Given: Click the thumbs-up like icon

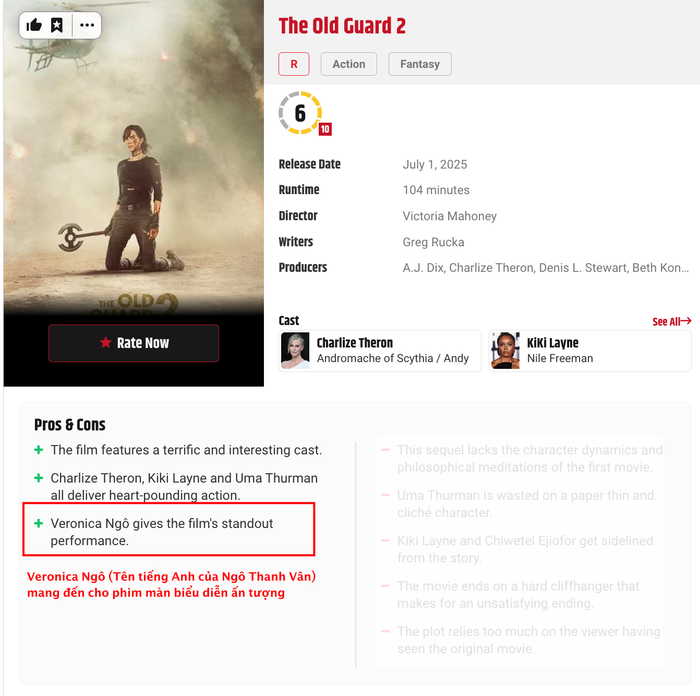Looking at the screenshot, I should pyautogui.click(x=34, y=25).
